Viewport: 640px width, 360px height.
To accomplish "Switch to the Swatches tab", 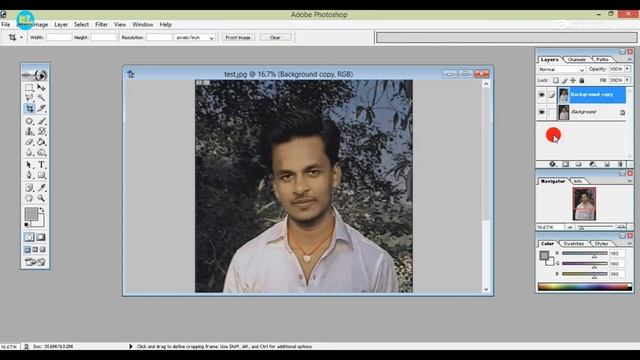I will (573, 244).
